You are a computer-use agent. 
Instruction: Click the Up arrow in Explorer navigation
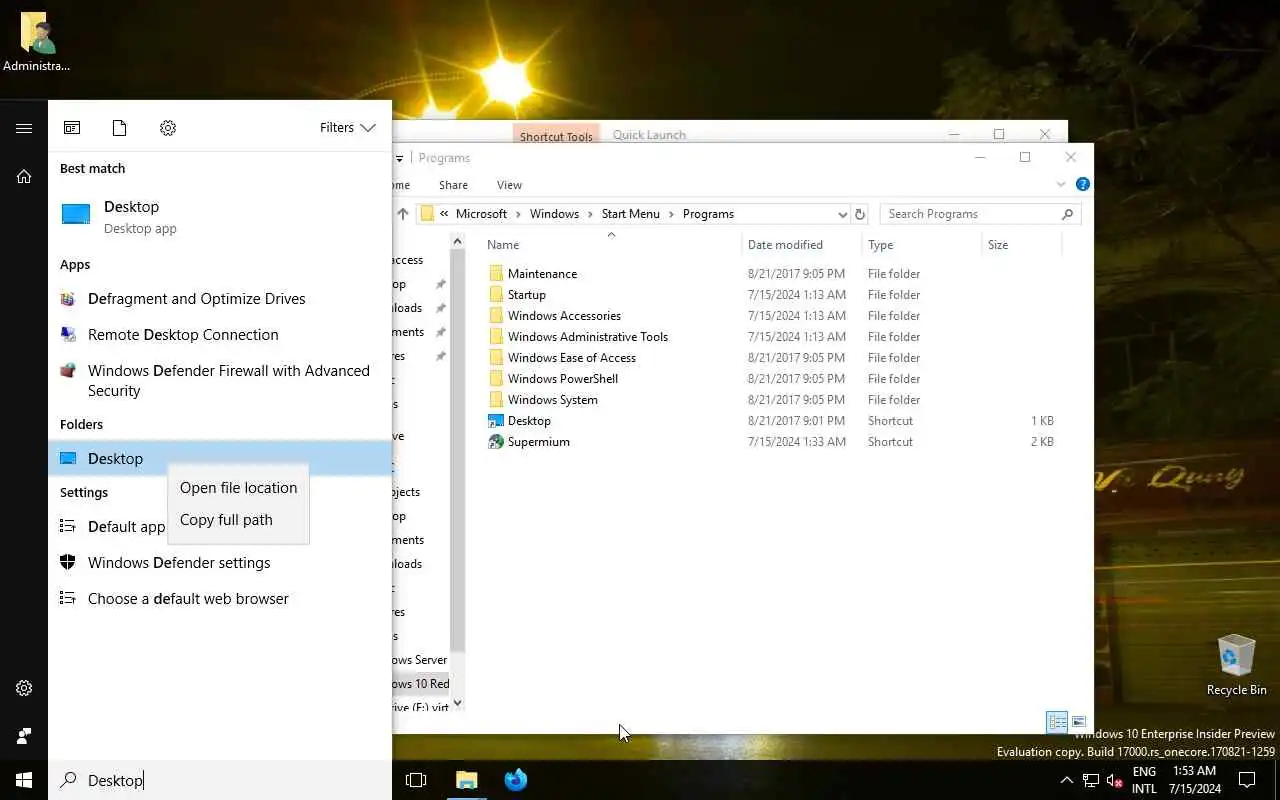403,214
